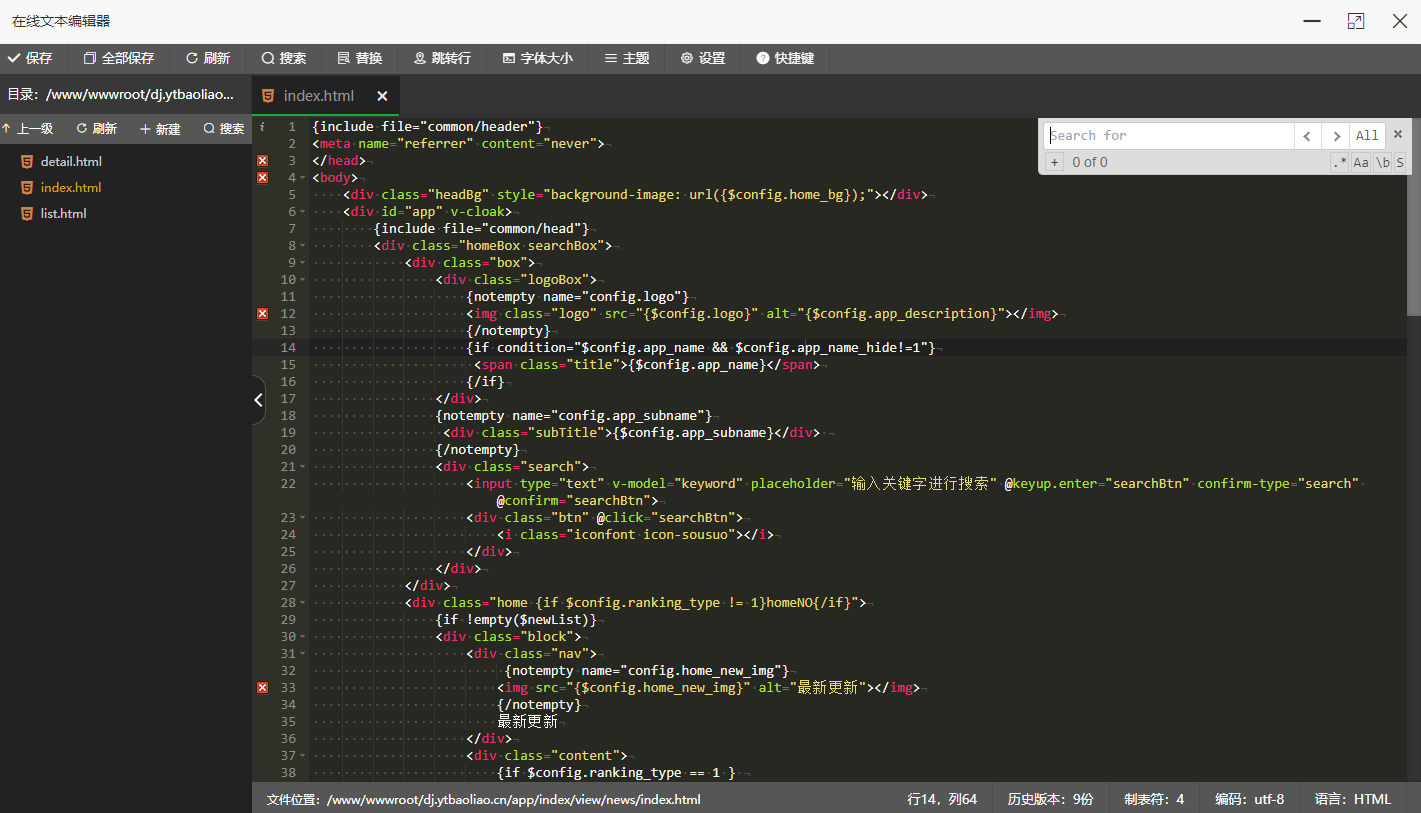This screenshot has width=1421, height=813.
Task: Show the 快捷键 shortcuts list
Action: tap(785, 58)
